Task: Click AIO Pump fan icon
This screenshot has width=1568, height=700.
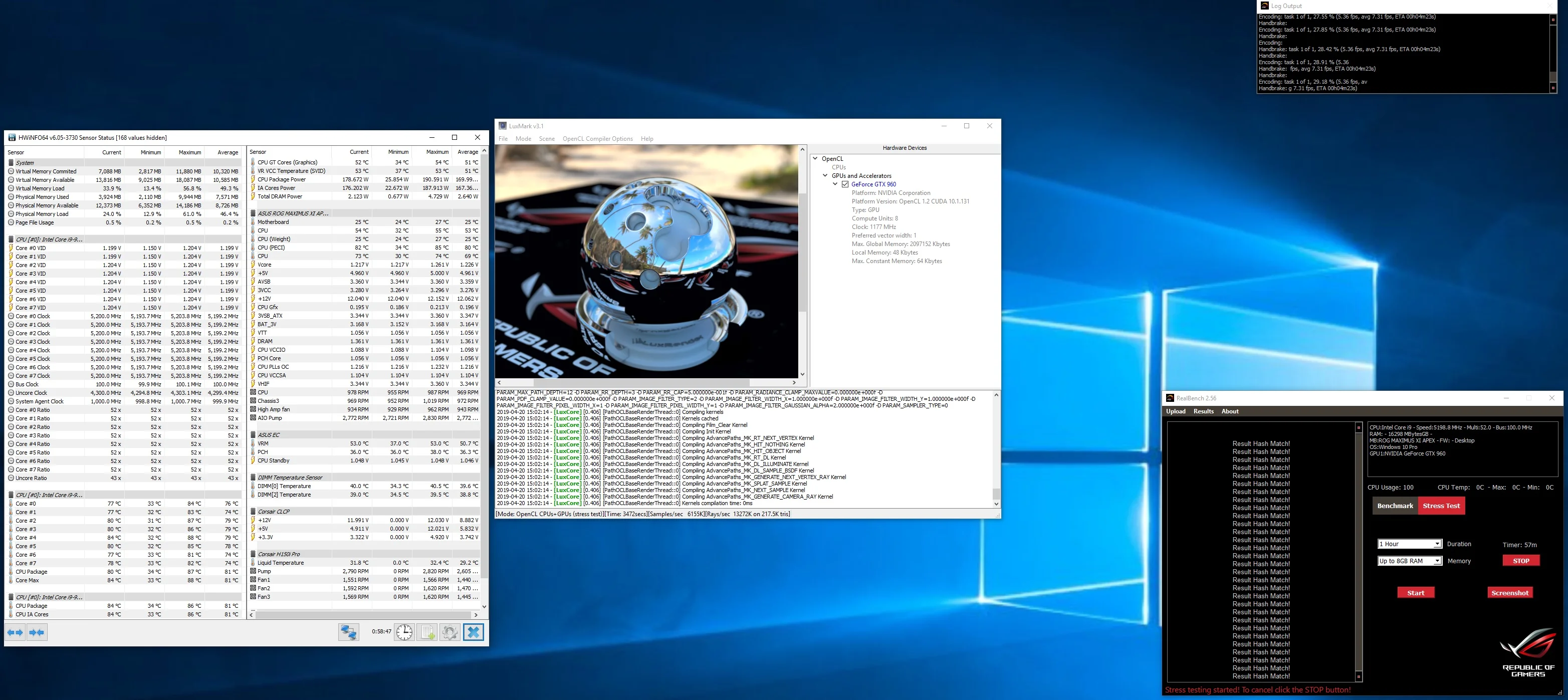Action: (253, 417)
